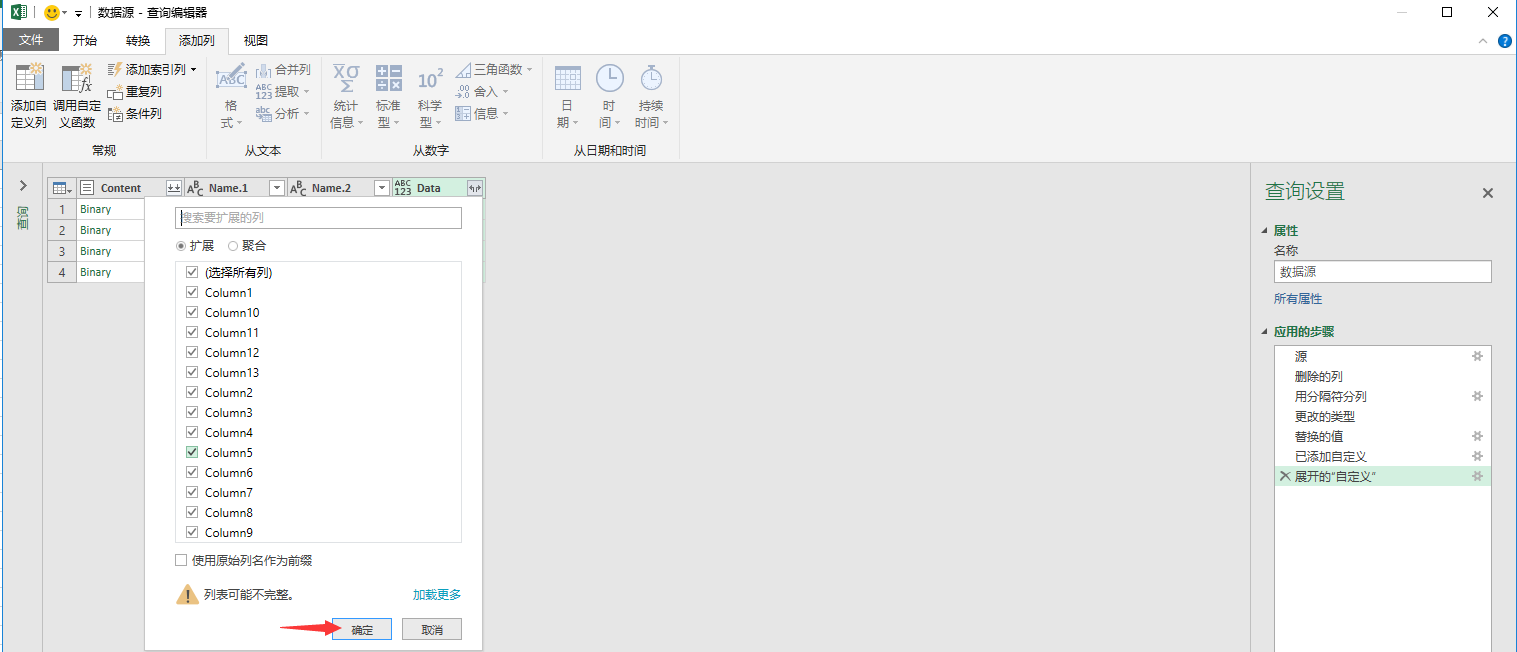Image resolution: width=1517 pixels, height=652 pixels.
Task: Open Scientific (科学型) operations
Action: 431,96
